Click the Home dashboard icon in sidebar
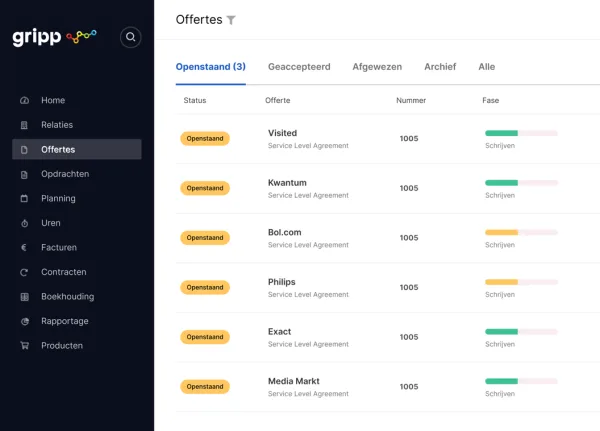600x431 pixels. click(24, 101)
